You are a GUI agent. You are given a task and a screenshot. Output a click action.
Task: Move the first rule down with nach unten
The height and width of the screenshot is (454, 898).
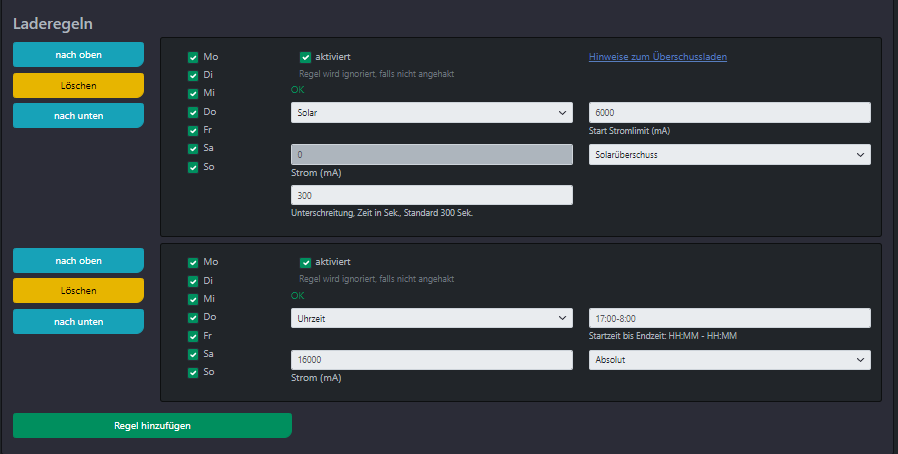coord(78,116)
